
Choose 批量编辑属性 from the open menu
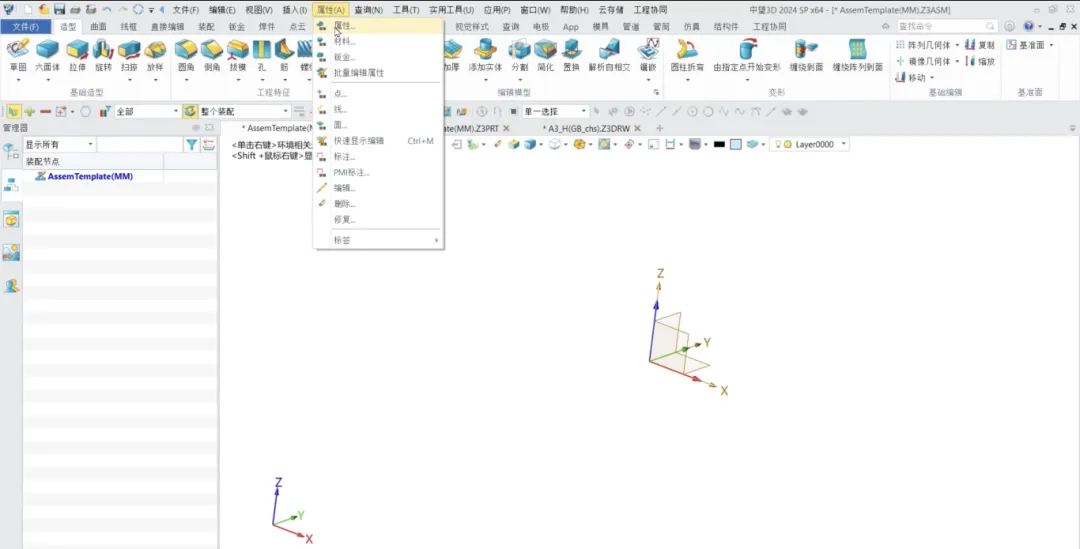[358, 73]
